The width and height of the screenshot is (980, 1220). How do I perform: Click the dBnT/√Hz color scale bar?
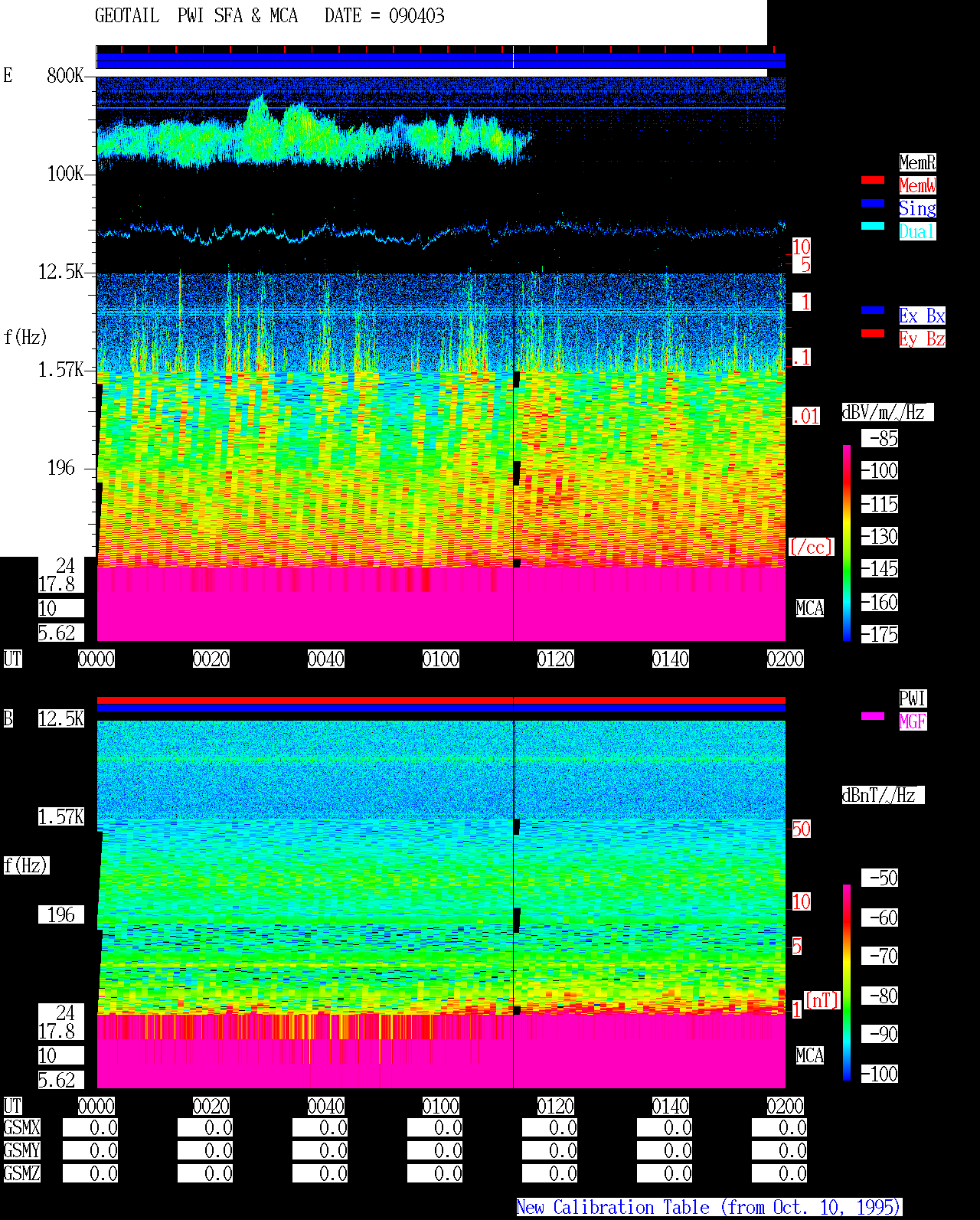point(847,983)
